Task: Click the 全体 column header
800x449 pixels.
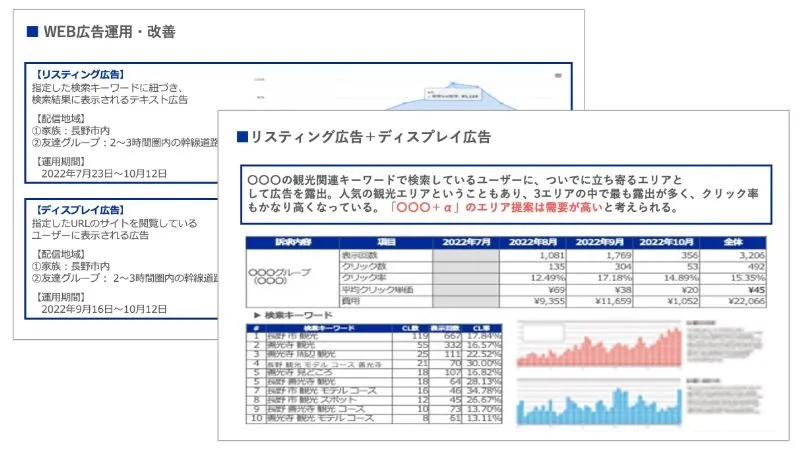Action: [733, 242]
